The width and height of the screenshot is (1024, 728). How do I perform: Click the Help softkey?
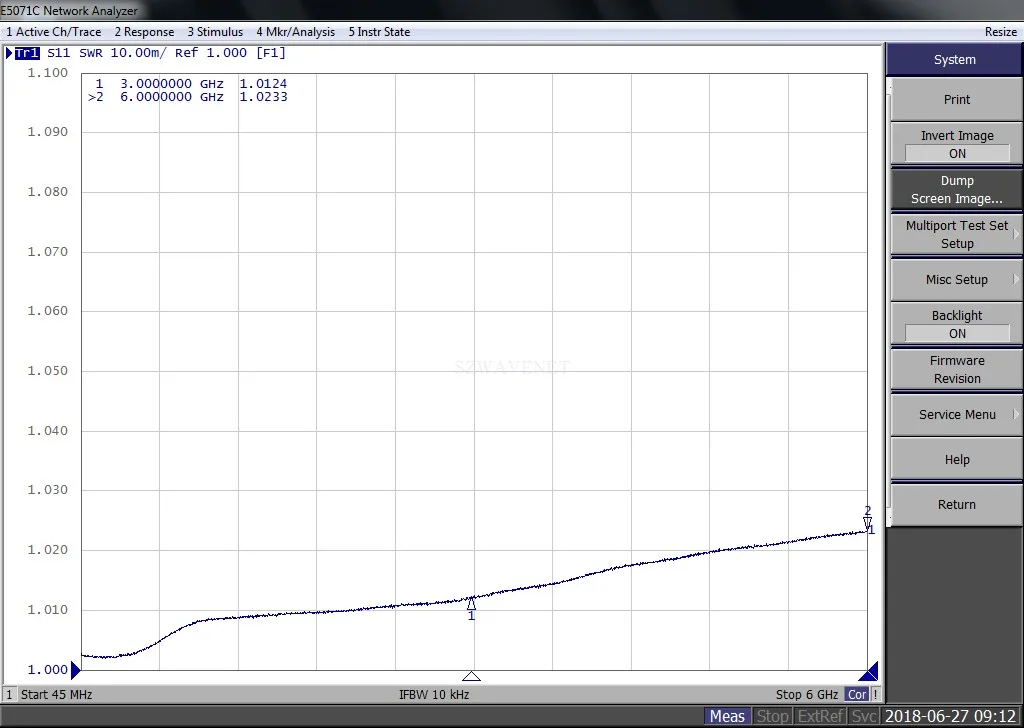click(957, 460)
